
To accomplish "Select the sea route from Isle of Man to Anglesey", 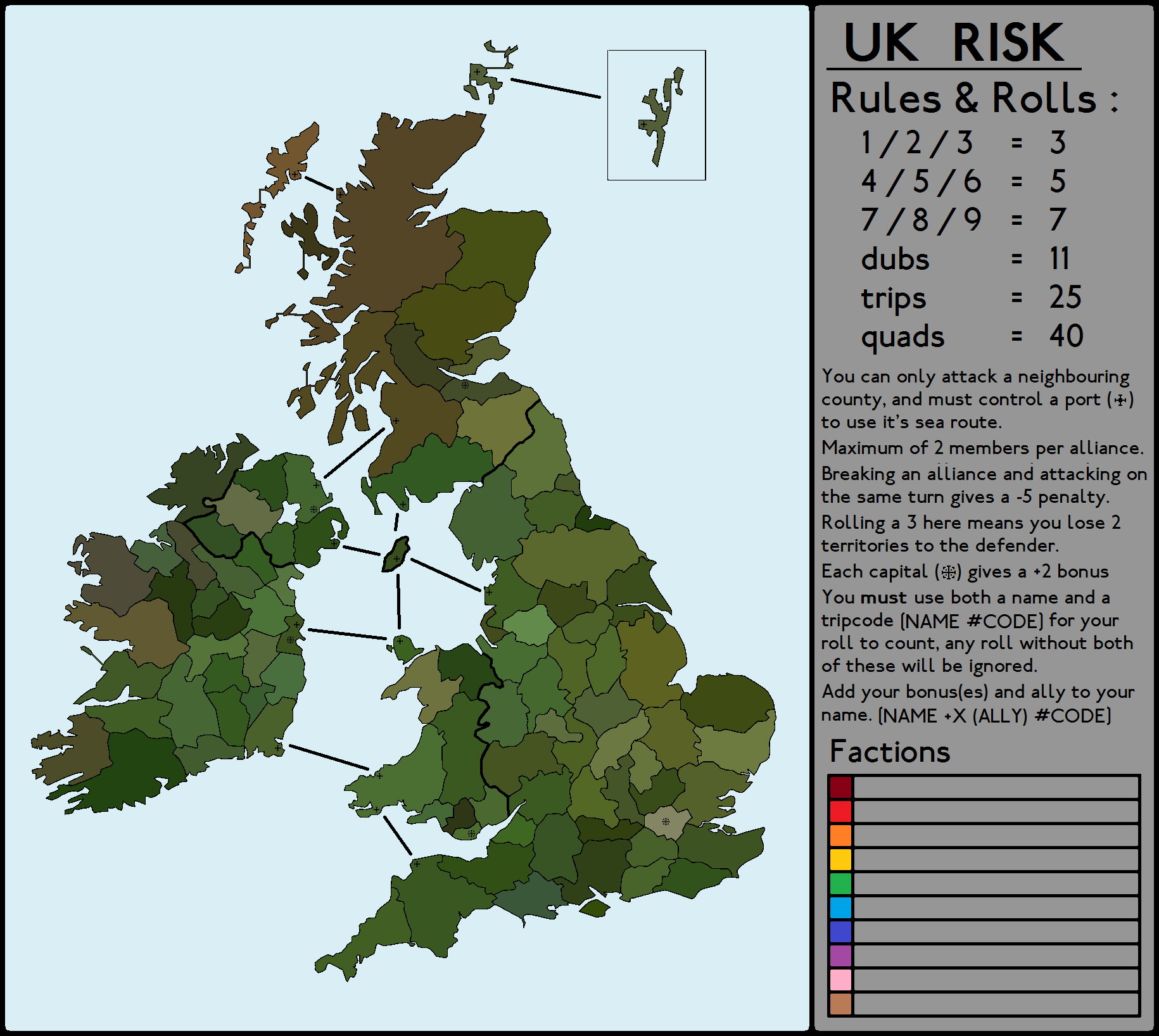I will pyautogui.click(x=398, y=601).
